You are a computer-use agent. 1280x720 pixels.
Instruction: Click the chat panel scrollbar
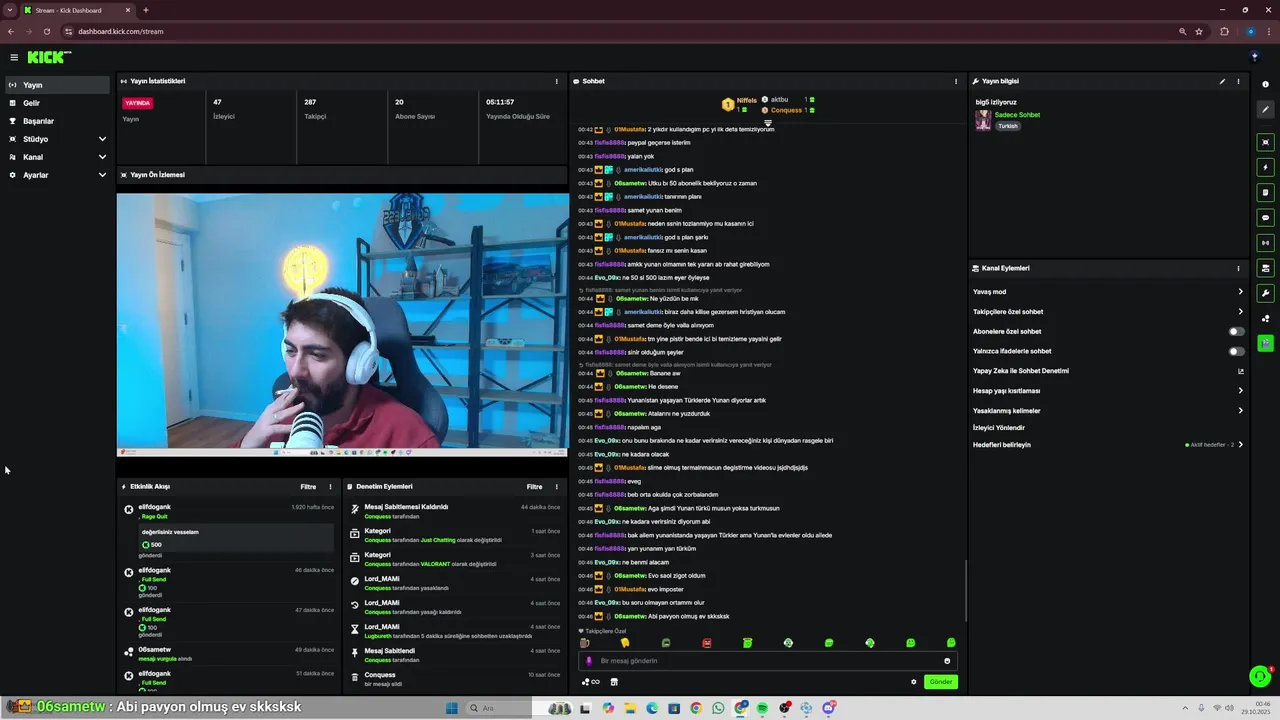965,590
